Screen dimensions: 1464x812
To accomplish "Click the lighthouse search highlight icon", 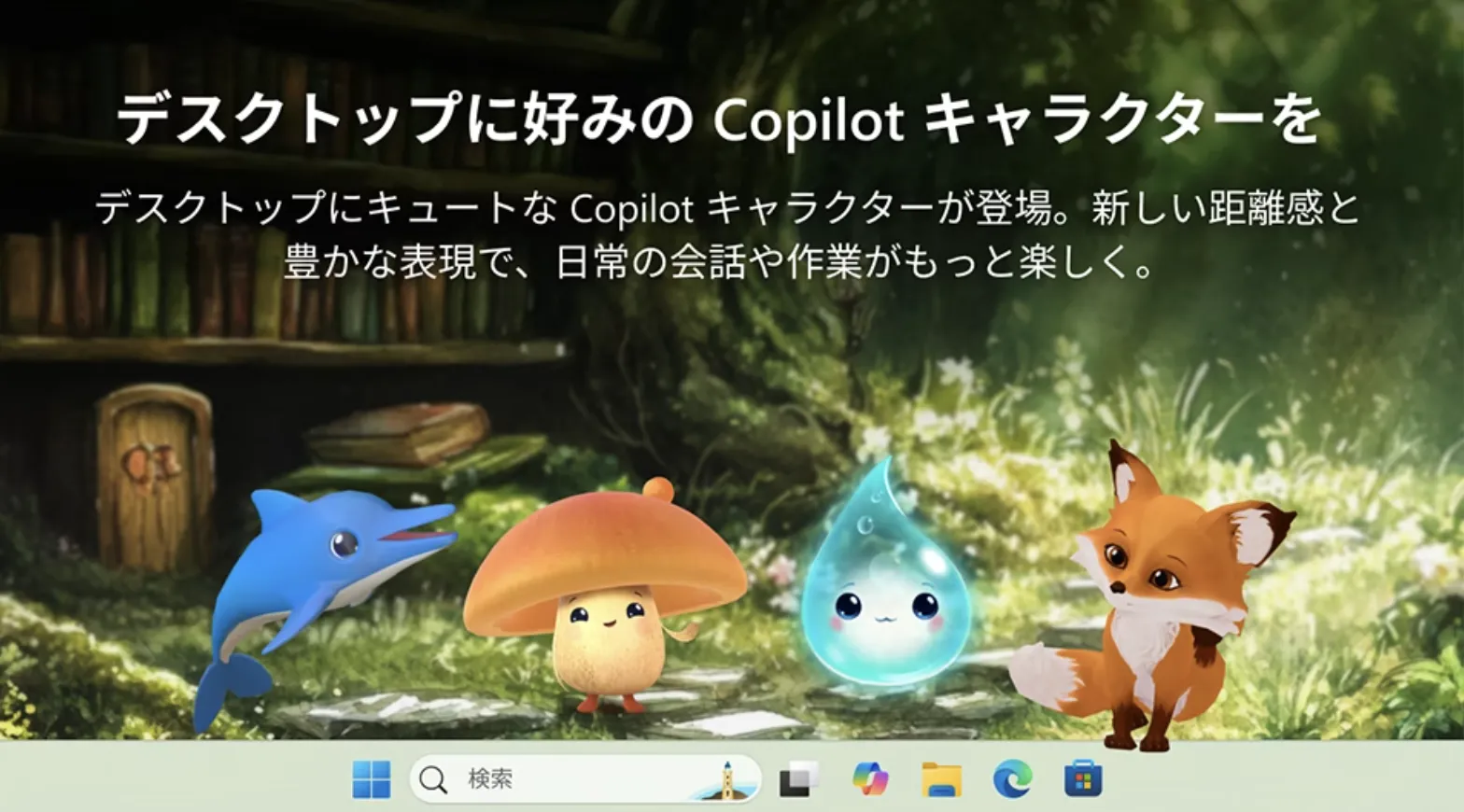I will pyautogui.click(x=725, y=780).
